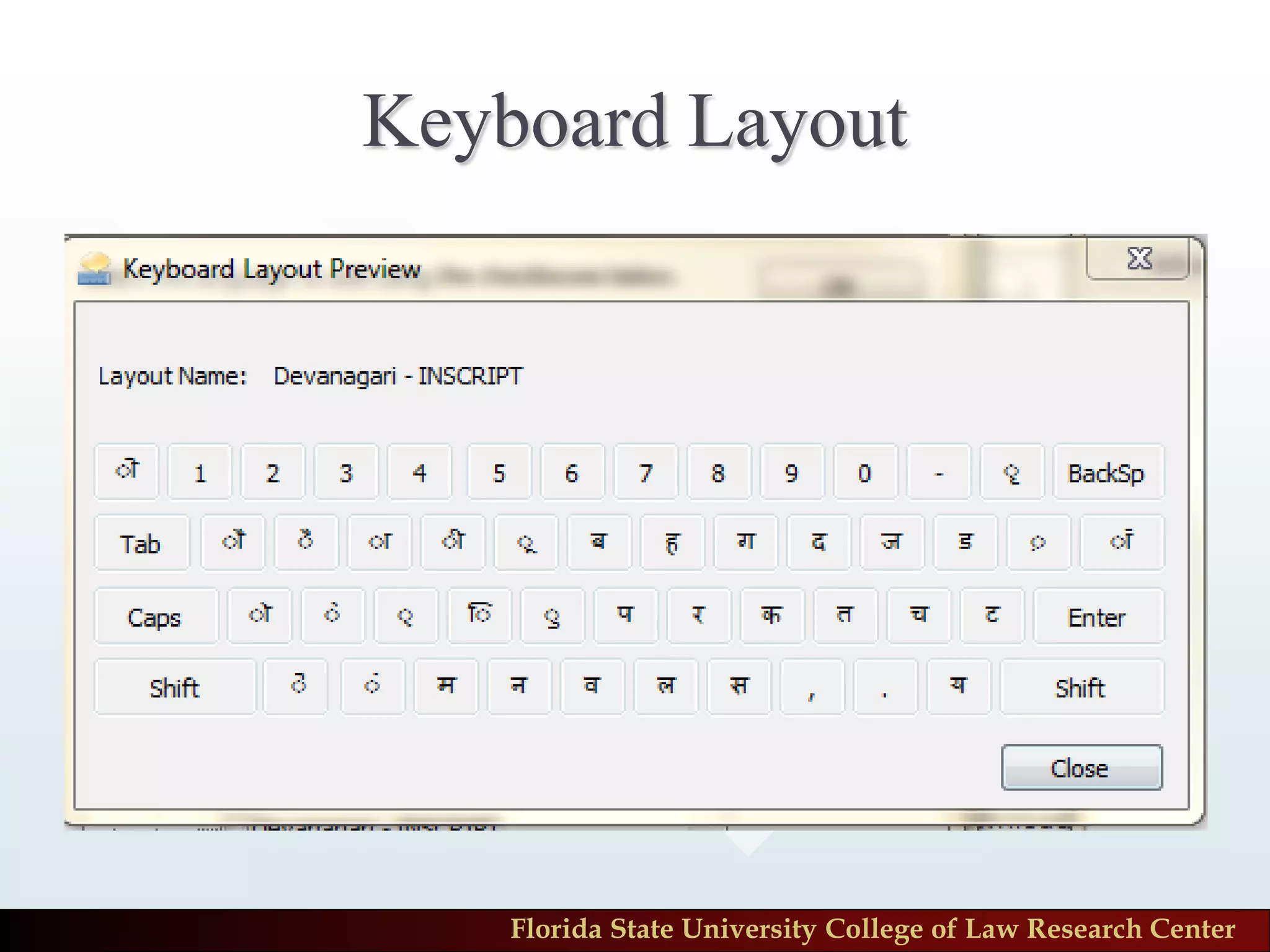Click the ू vowel sign key before ब

tap(526, 543)
